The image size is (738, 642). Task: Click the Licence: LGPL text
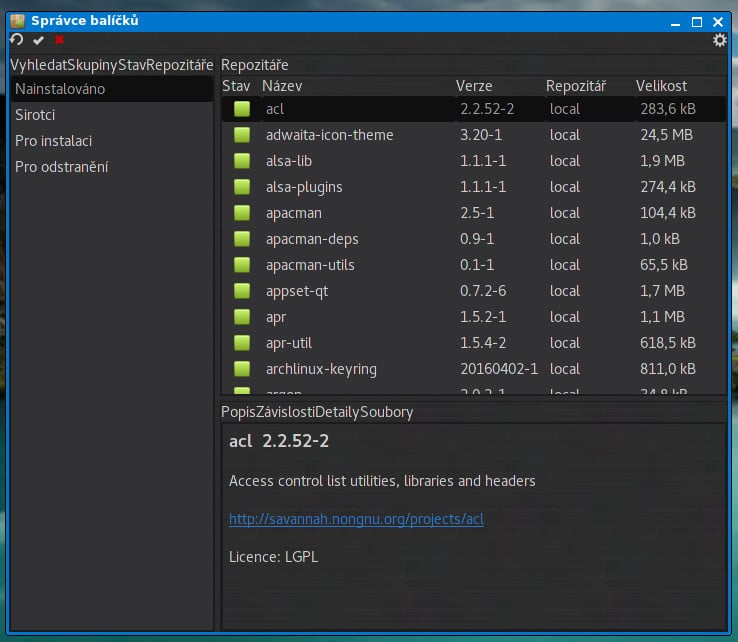[x=273, y=557]
